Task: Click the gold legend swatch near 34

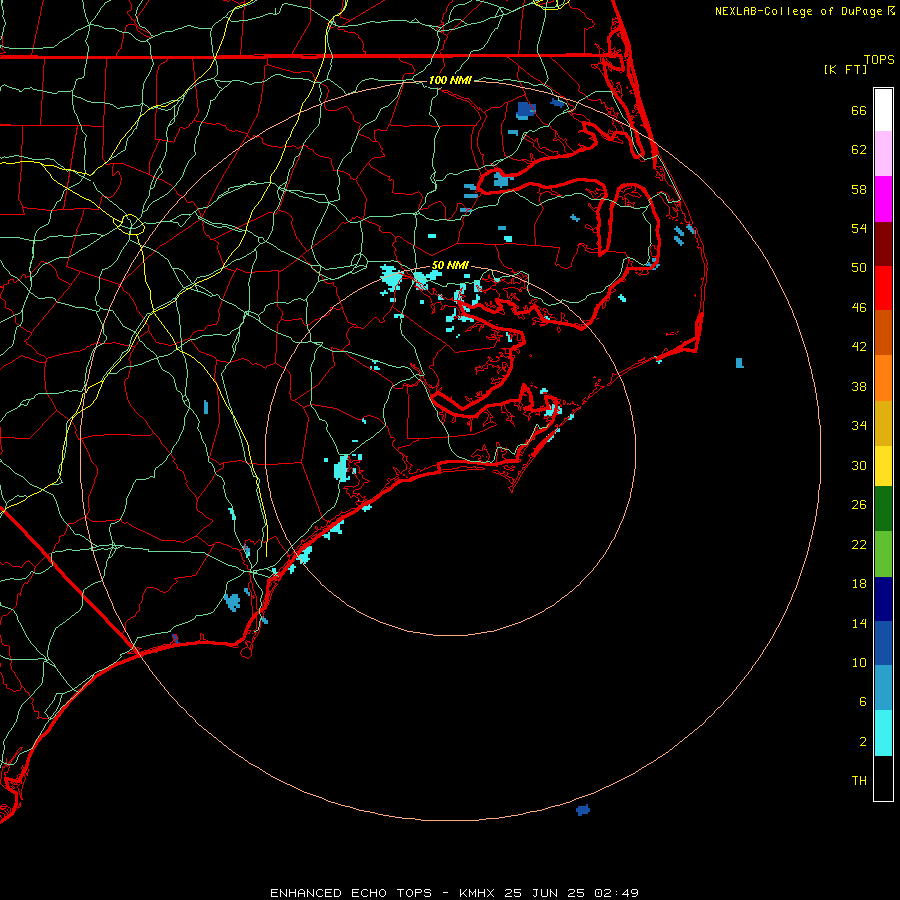Action: coord(883,423)
